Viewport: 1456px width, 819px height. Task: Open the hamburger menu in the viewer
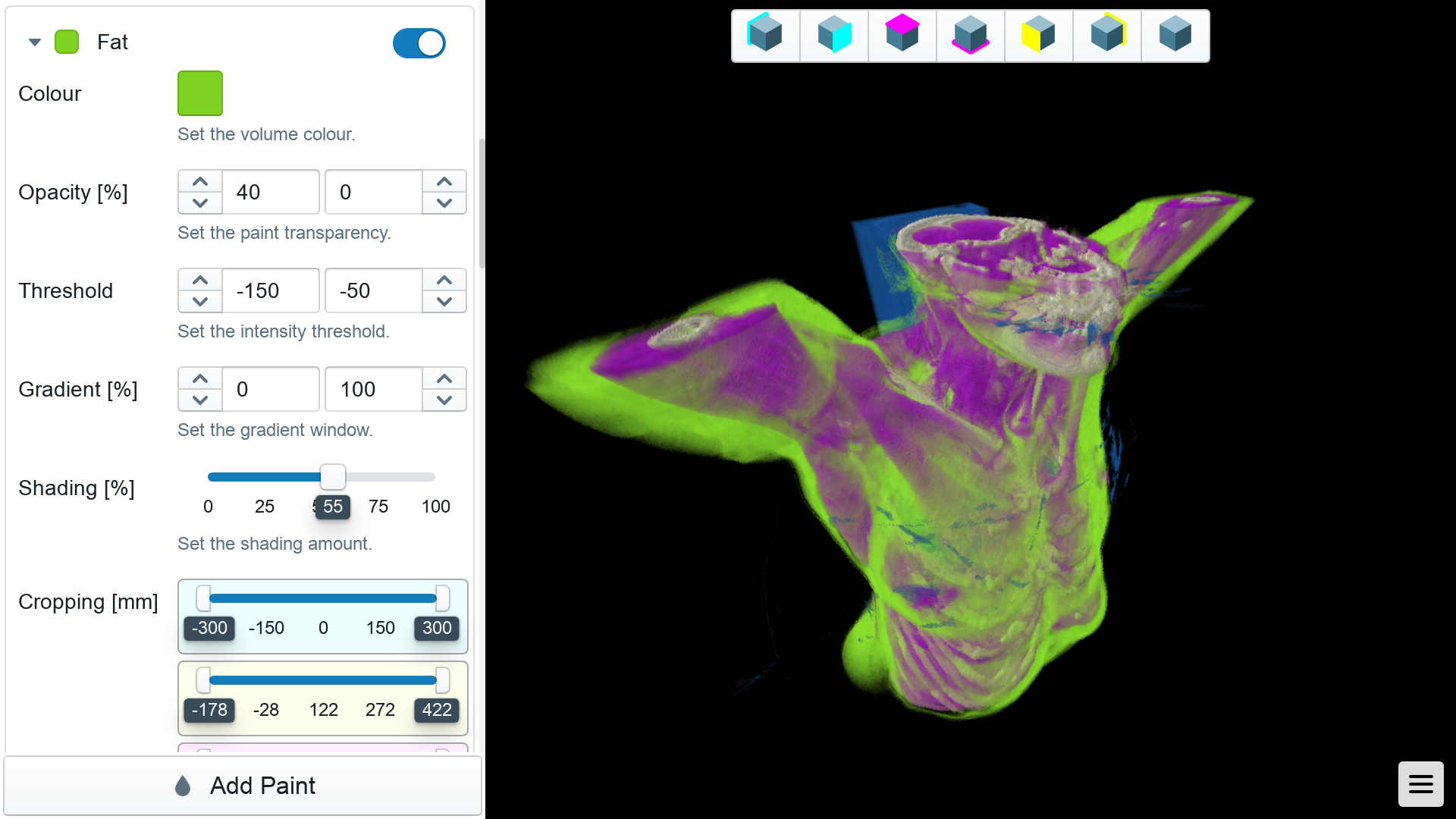[1420, 784]
